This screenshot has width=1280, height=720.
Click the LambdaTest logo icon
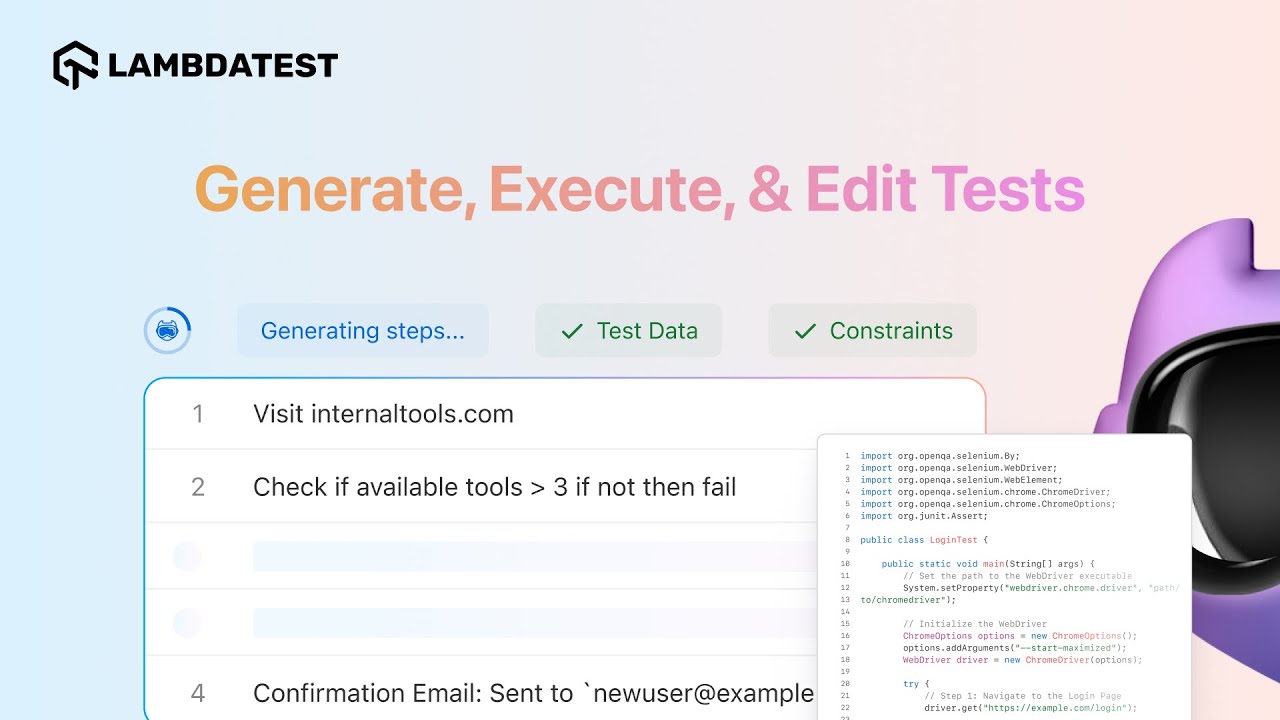click(x=75, y=65)
